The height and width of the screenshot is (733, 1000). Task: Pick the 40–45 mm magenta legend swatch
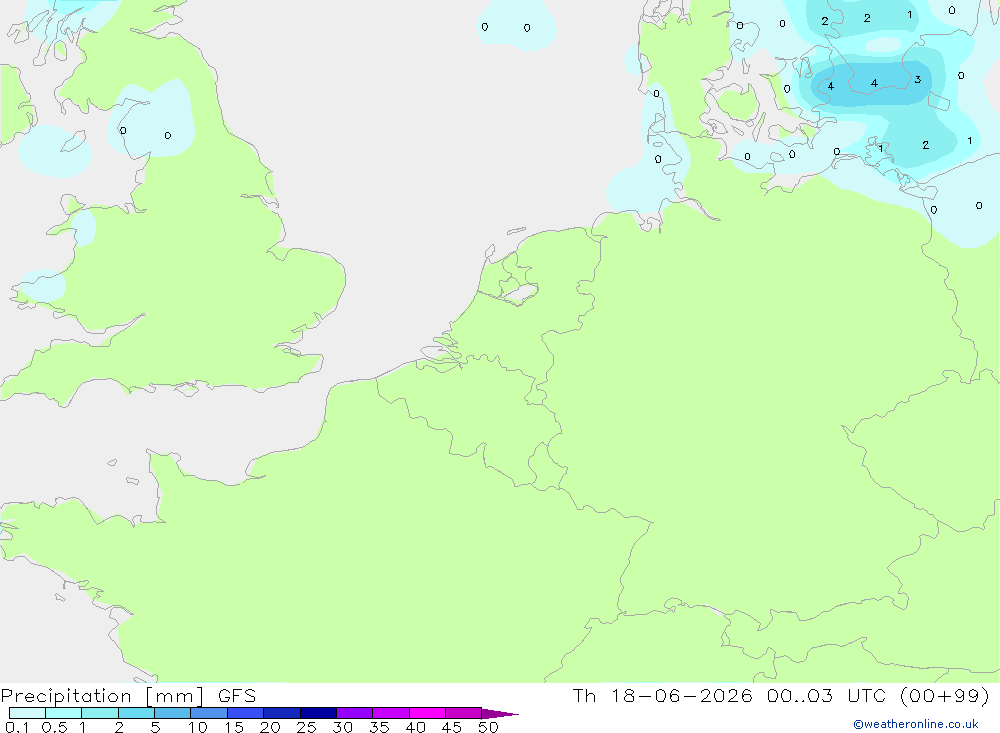(427, 713)
